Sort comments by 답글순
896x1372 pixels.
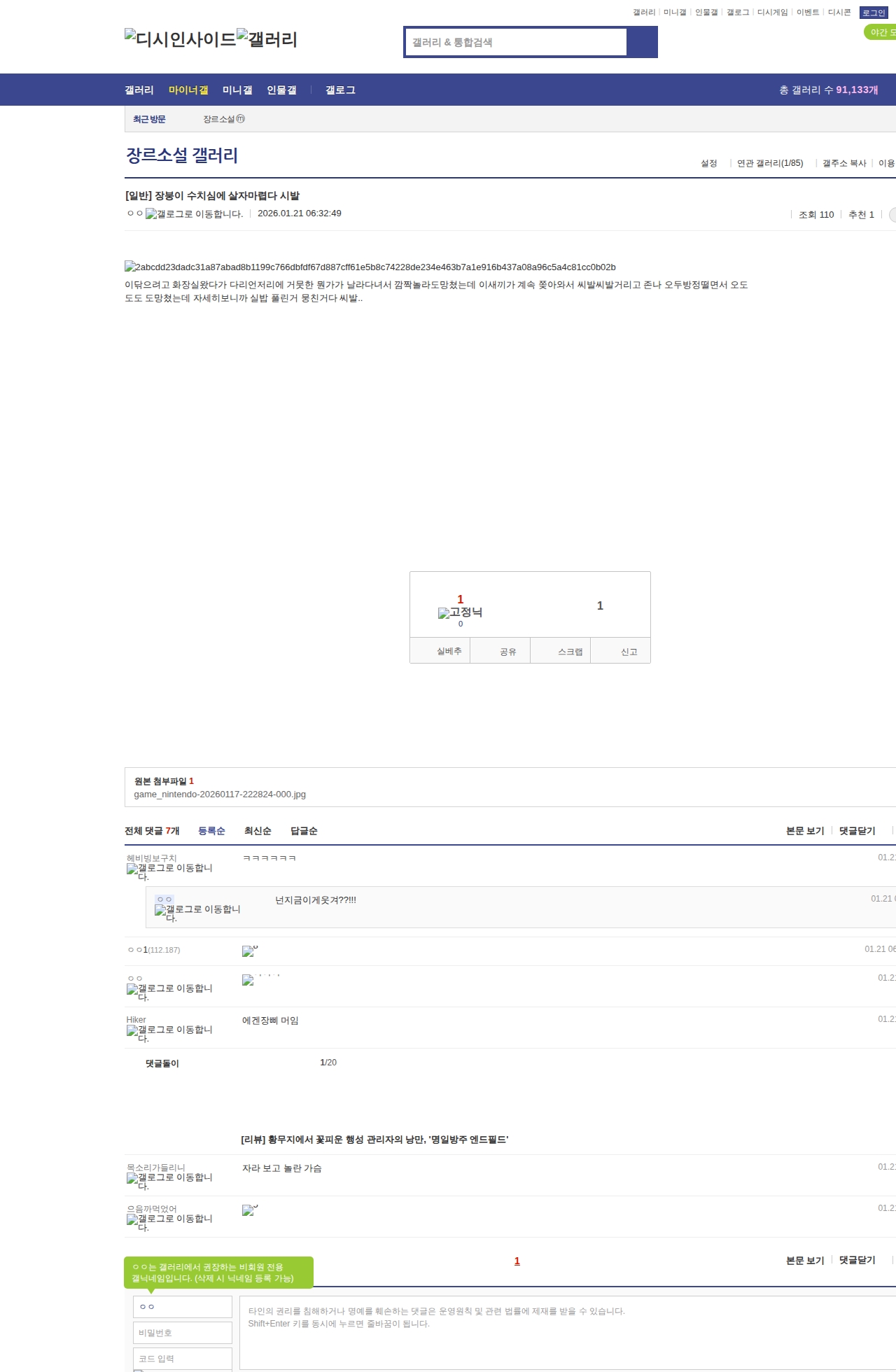pos(304,831)
